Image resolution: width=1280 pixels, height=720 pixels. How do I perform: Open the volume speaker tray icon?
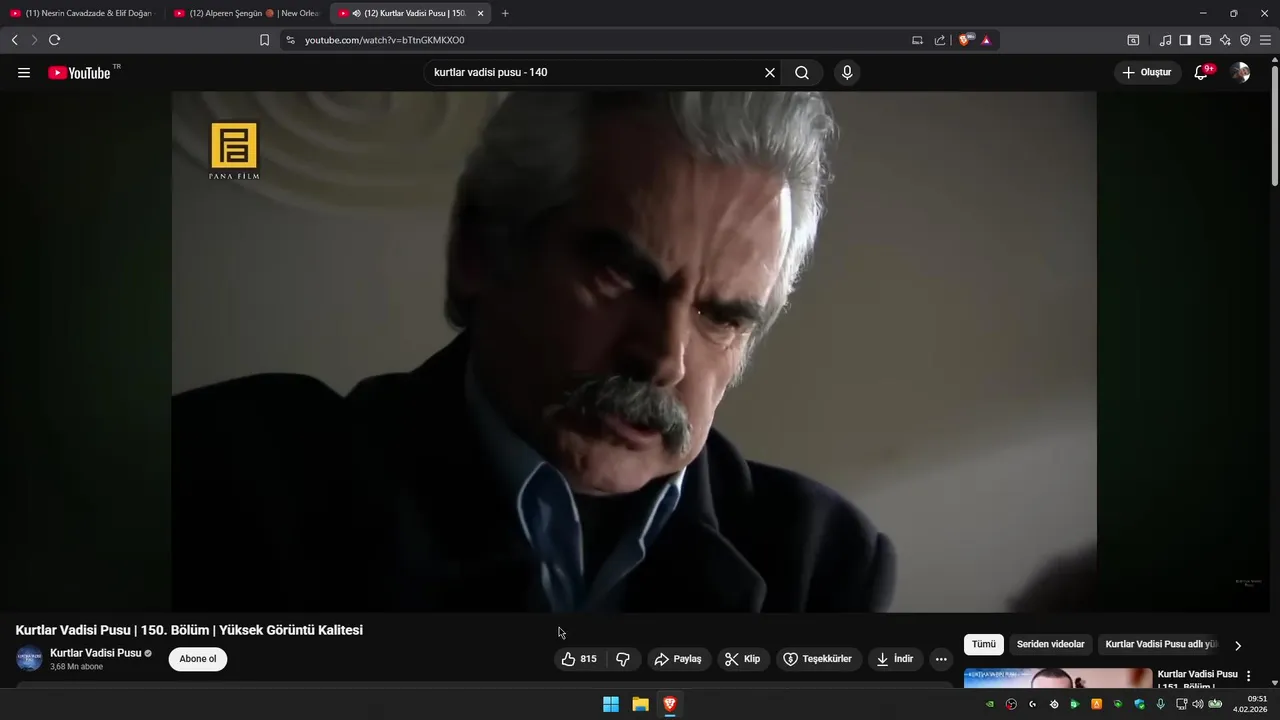tap(1198, 704)
